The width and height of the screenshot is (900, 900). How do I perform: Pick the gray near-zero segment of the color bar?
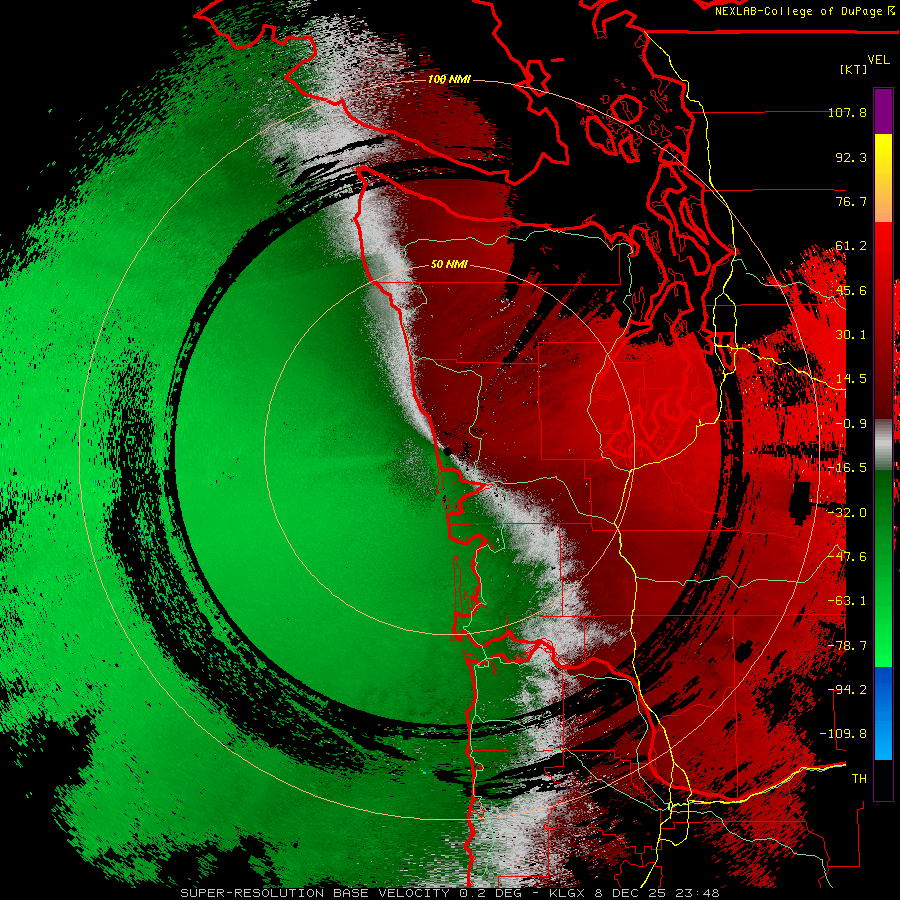[883, 445]
